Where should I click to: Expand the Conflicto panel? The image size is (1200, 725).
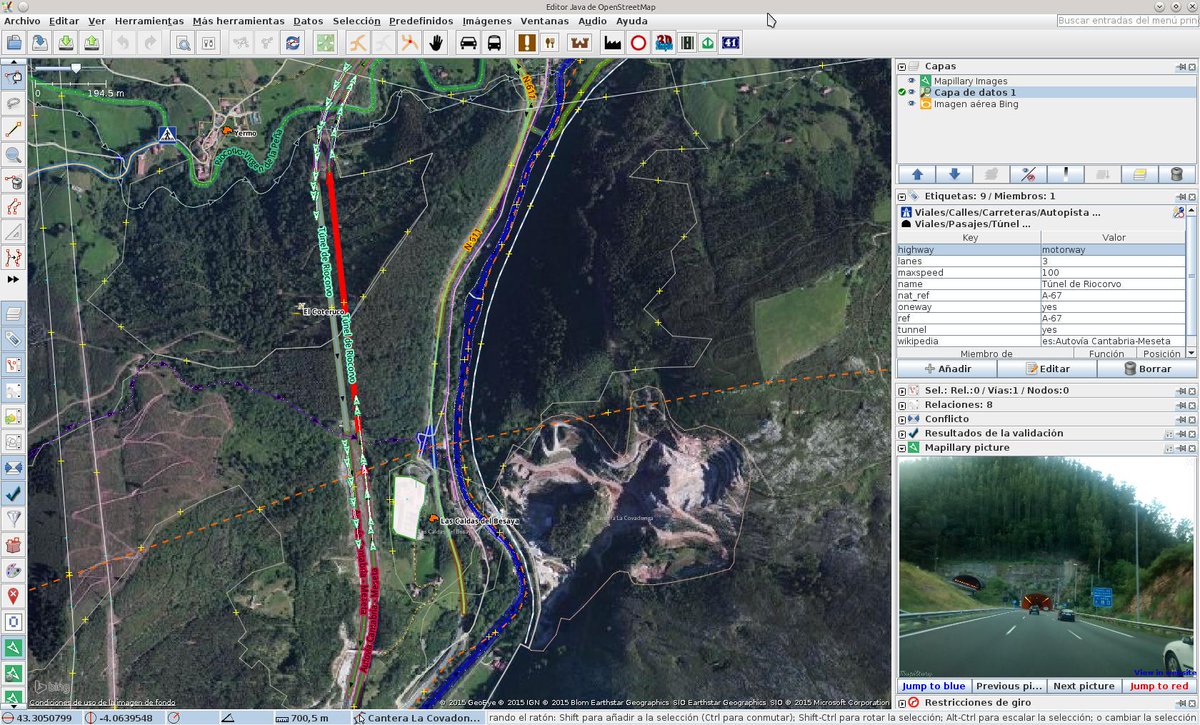click(x=902, y=419)
